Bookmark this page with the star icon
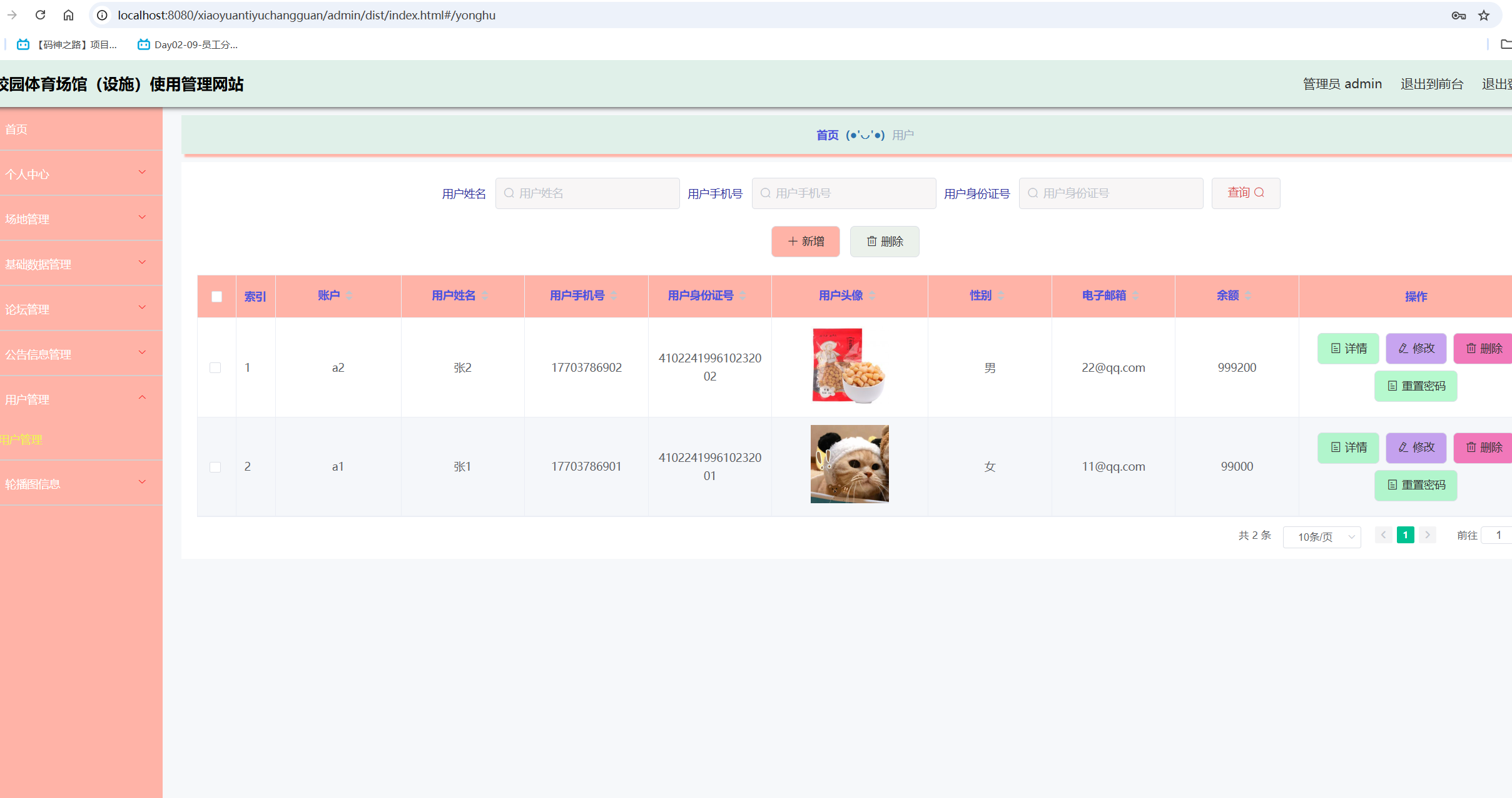Screen dimensions: 1512x798 (1484, 16)
